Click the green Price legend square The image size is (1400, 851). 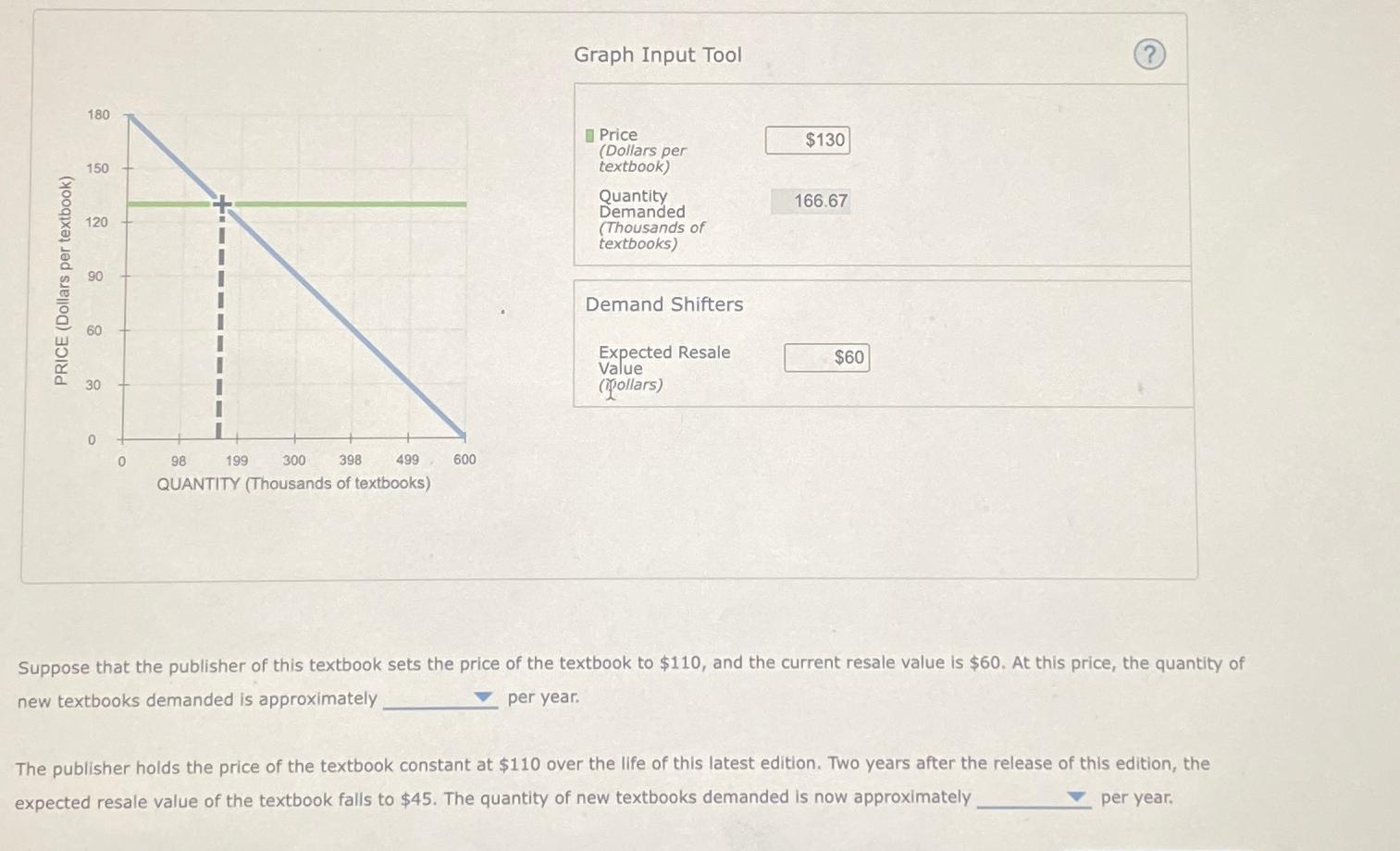pyautogui.click(x=588, y=135)
